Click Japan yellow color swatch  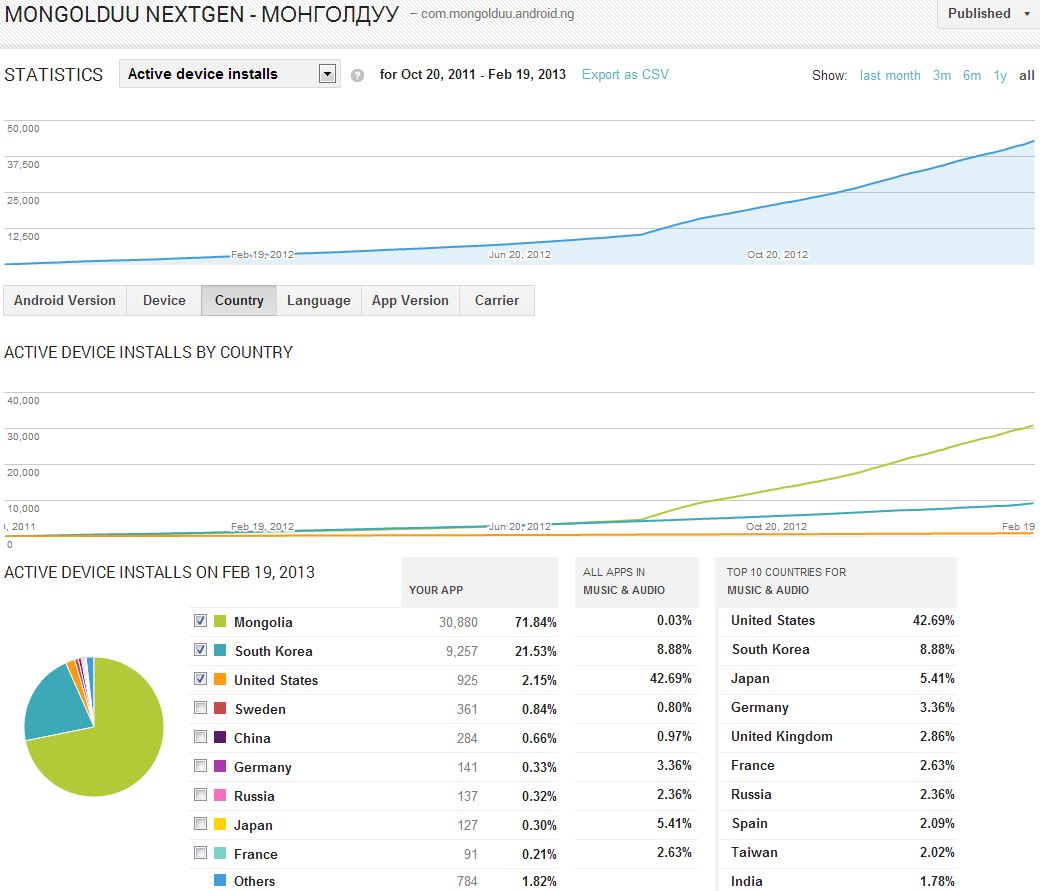[x=220, y=824]
